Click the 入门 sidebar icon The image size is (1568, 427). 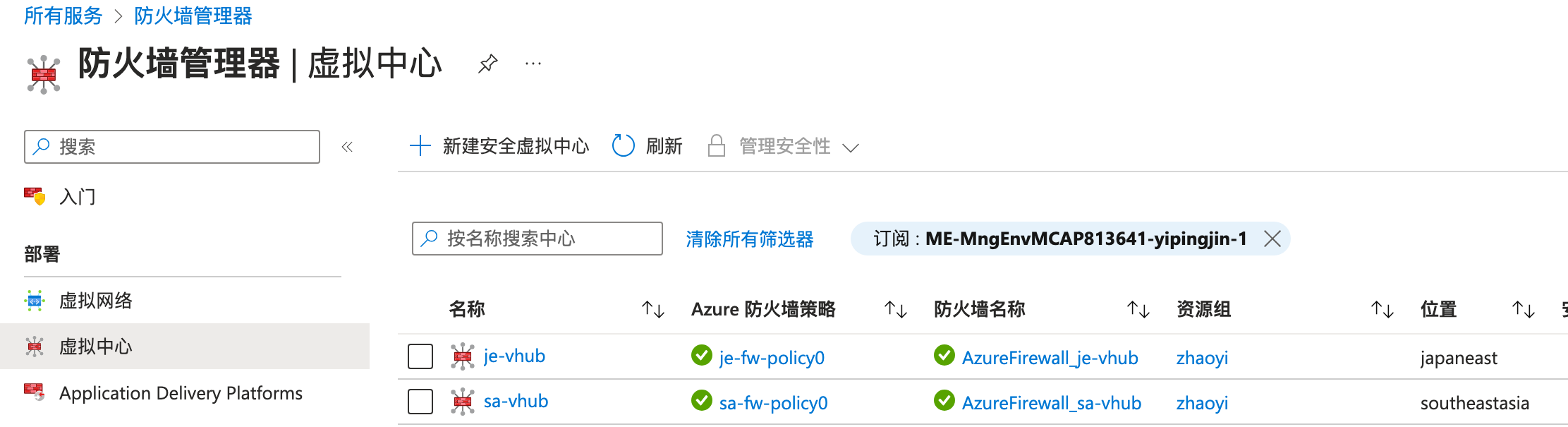35,196
